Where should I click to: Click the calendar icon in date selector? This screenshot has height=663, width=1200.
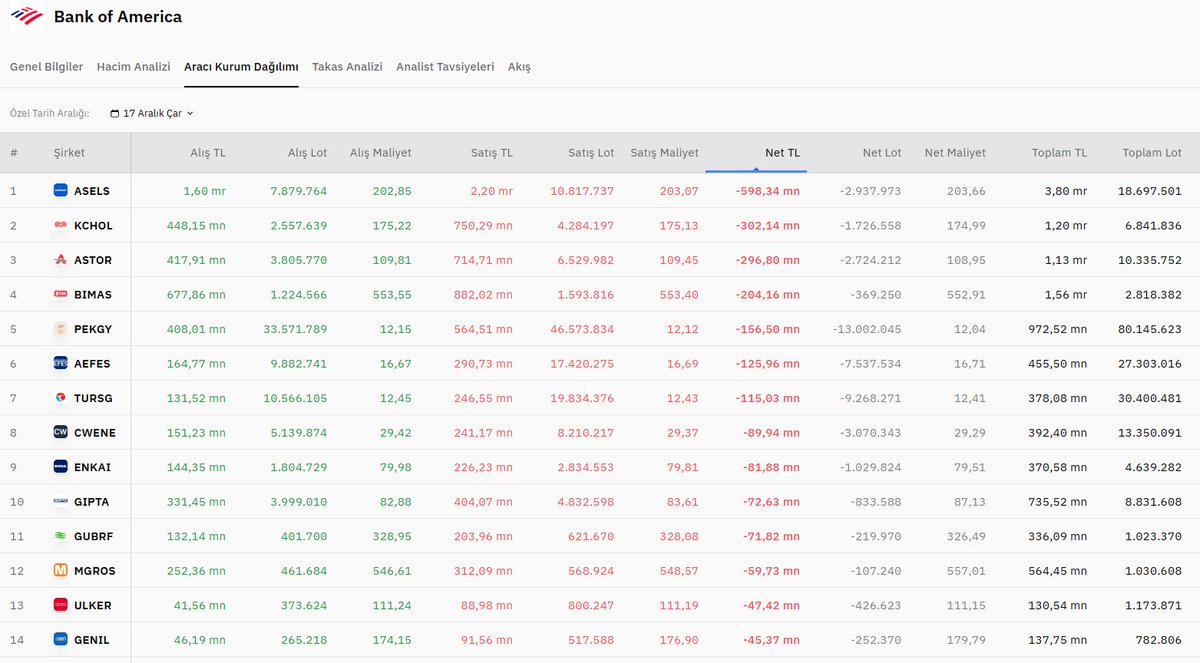click(x=115, y=114)
